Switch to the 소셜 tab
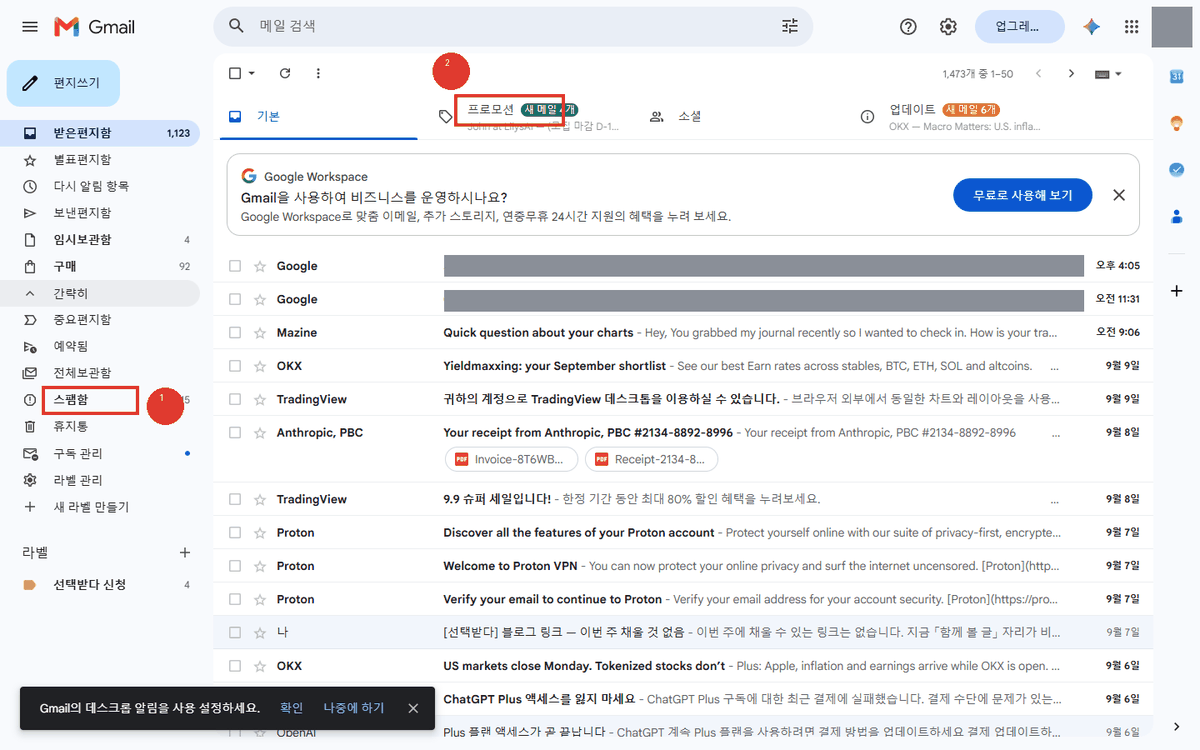 738,116
